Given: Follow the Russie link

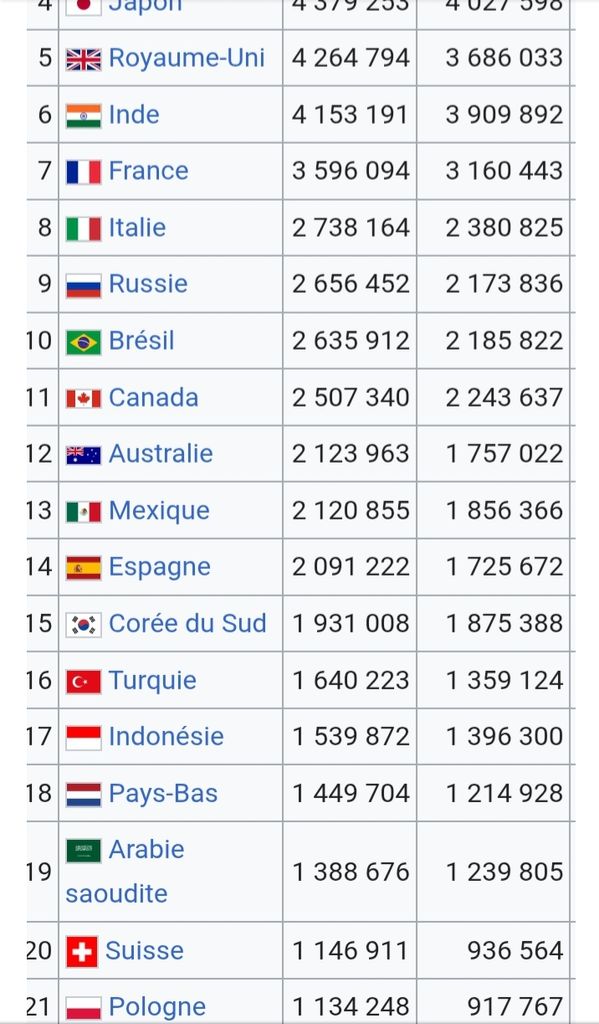Looking at the screenshot, I should 148,284.
